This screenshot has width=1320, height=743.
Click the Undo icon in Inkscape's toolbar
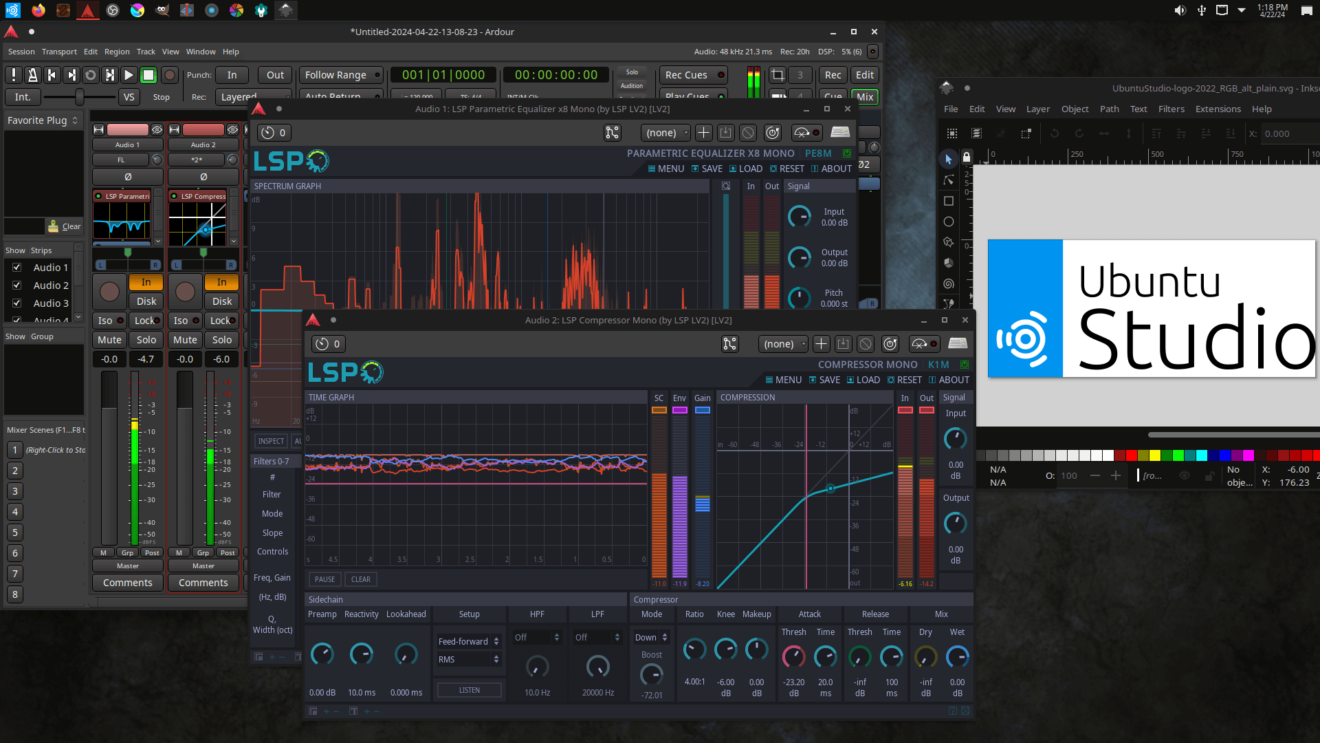coord(1055,132)
